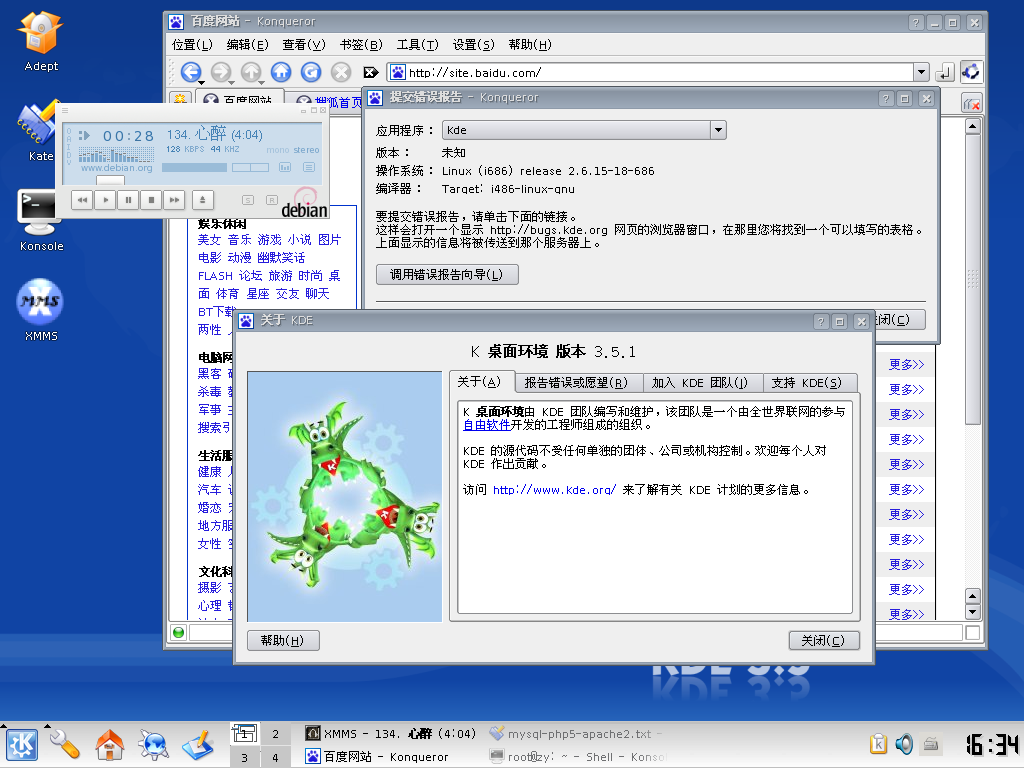Screen dimensions: 1024x768
Task: Pause playback in XMMS
Action: [128, 200]
